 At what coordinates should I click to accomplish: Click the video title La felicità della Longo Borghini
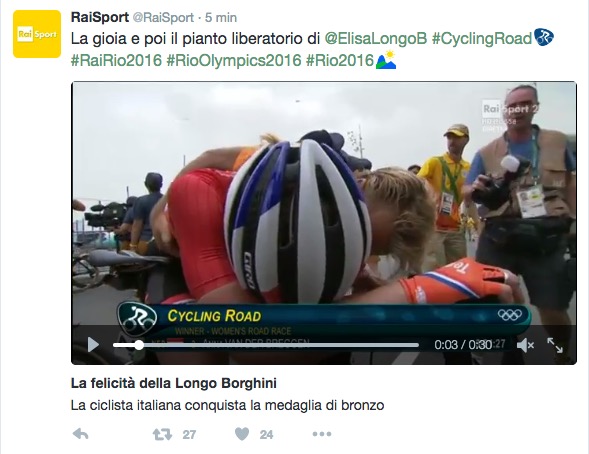click(174, 383)
